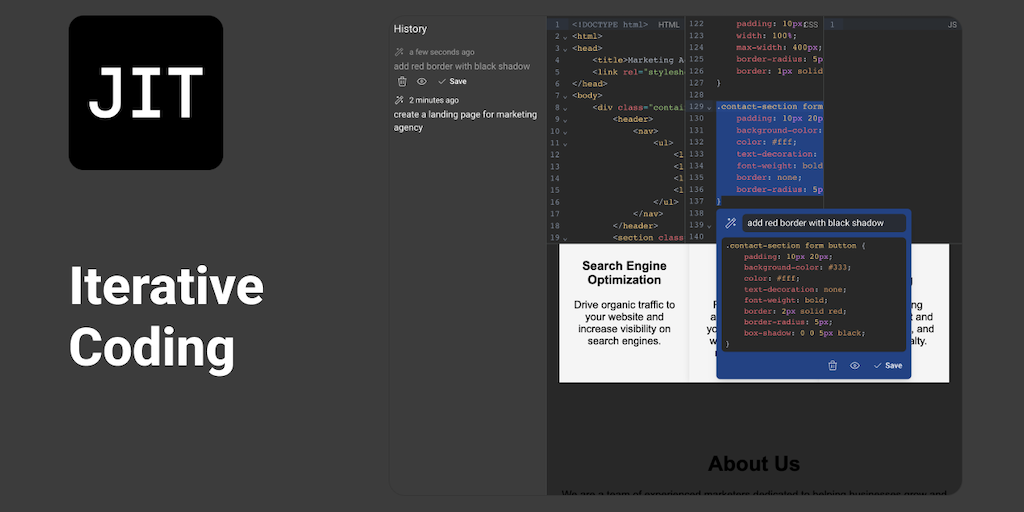Viewport: 1024px width, 512px height.
Task: Click the checkmark Save in the History panel
Action: pos(452,82)
